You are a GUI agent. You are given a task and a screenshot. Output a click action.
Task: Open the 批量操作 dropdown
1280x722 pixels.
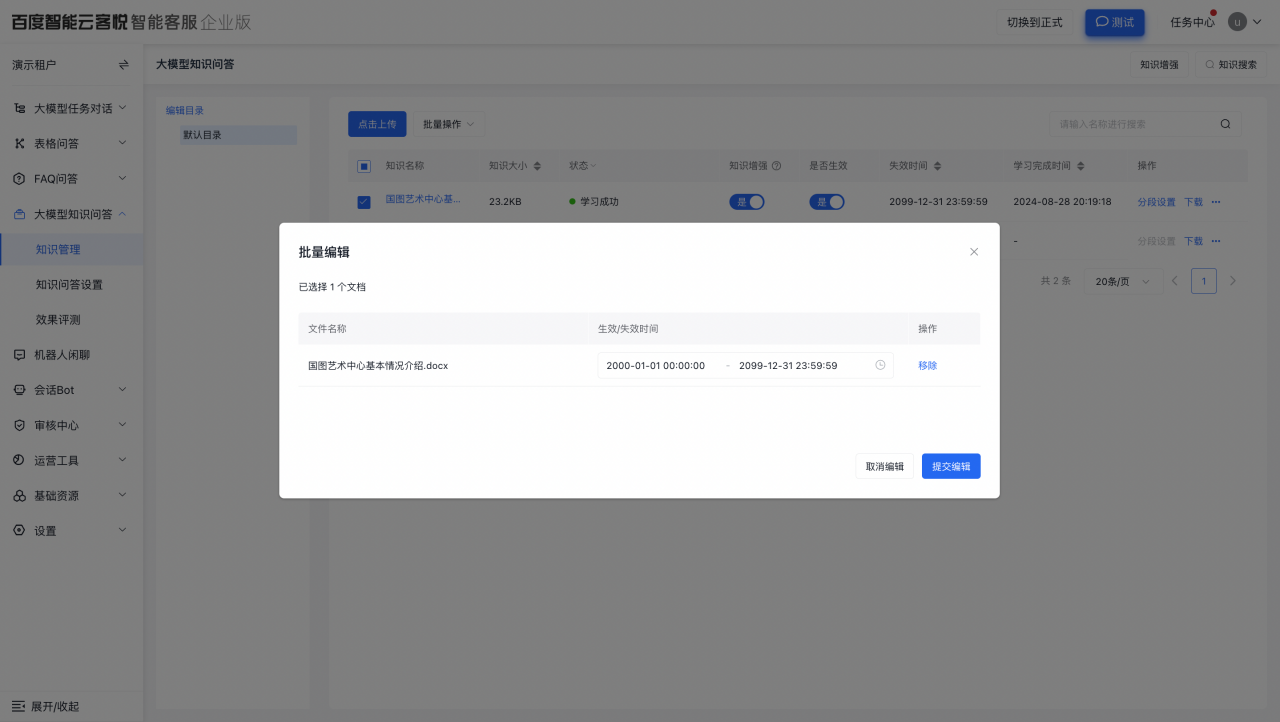click(448, 124)
